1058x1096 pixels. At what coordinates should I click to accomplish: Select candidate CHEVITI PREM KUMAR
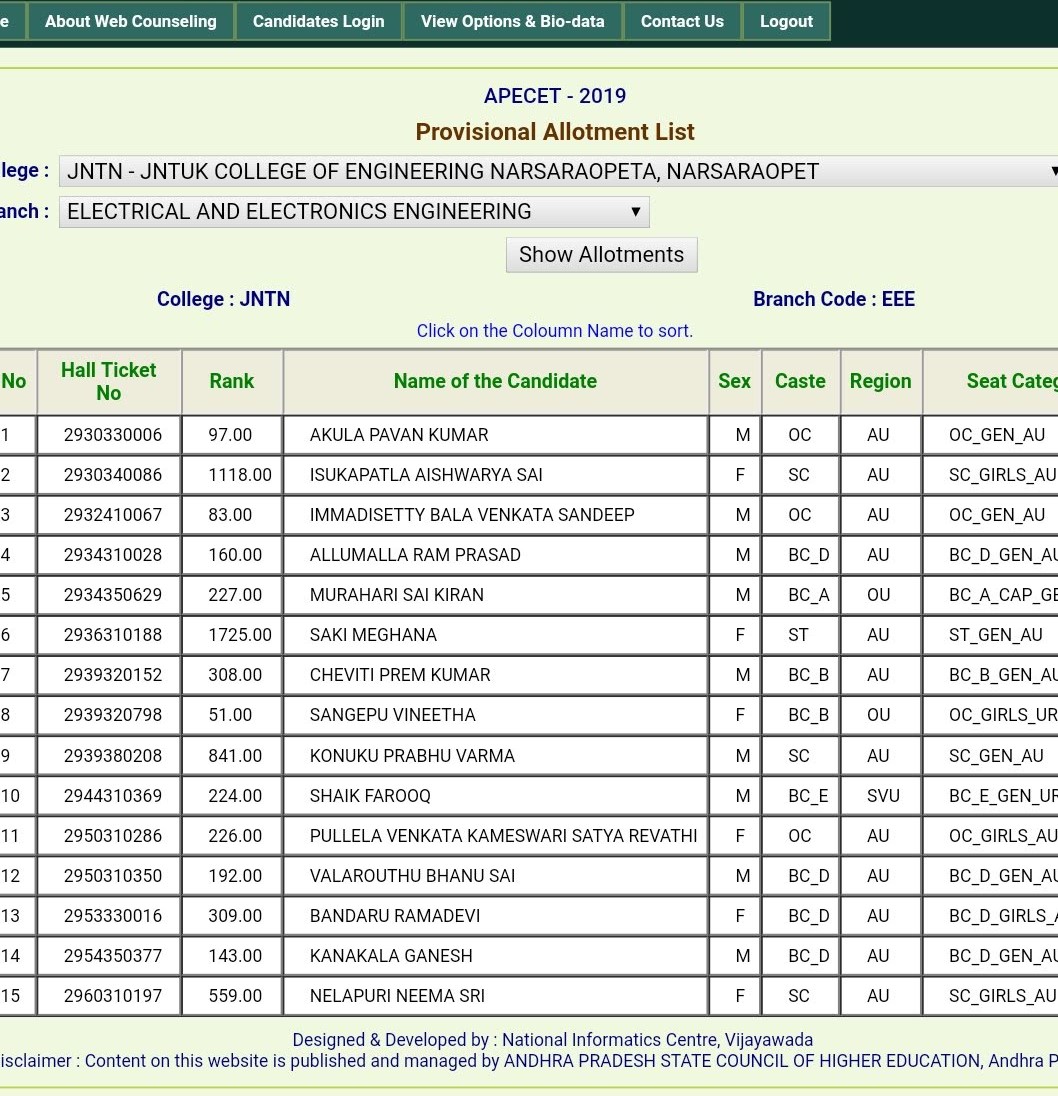pos(400,675)
